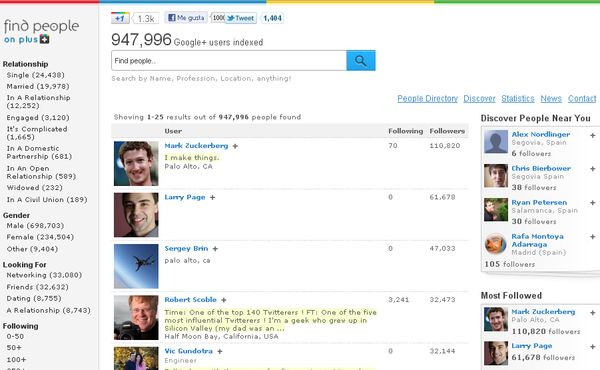The height and width of the screenshot is (370, 600).
Task: Filter by In A Domestic Partnership
Action: (x=39, y=152)
